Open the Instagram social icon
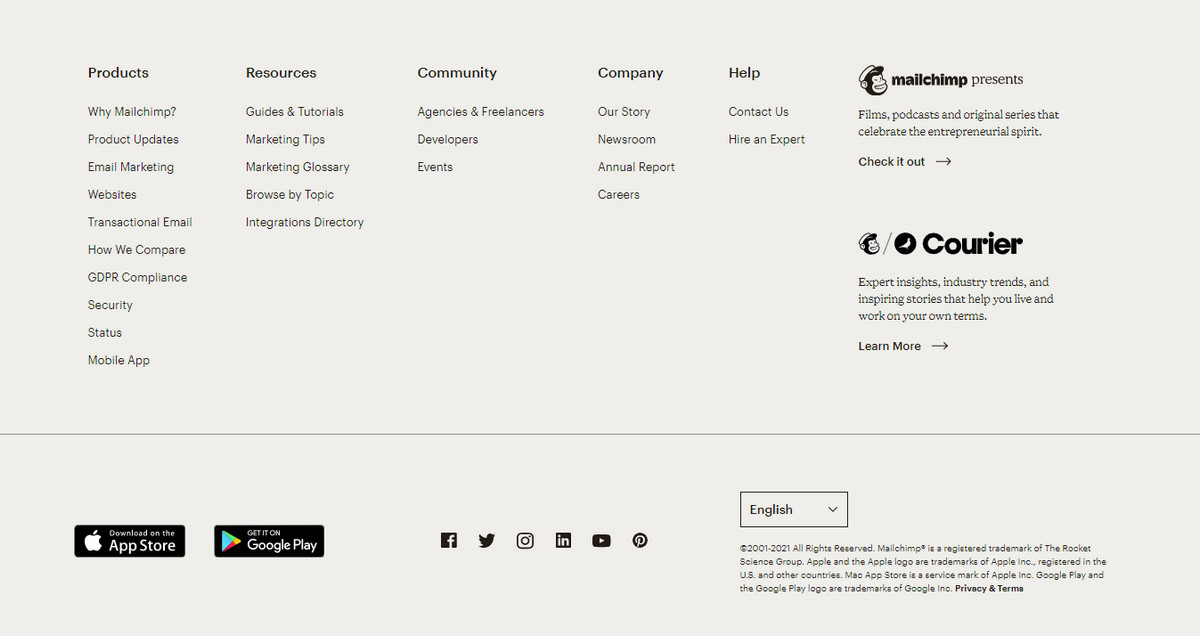 525,540
